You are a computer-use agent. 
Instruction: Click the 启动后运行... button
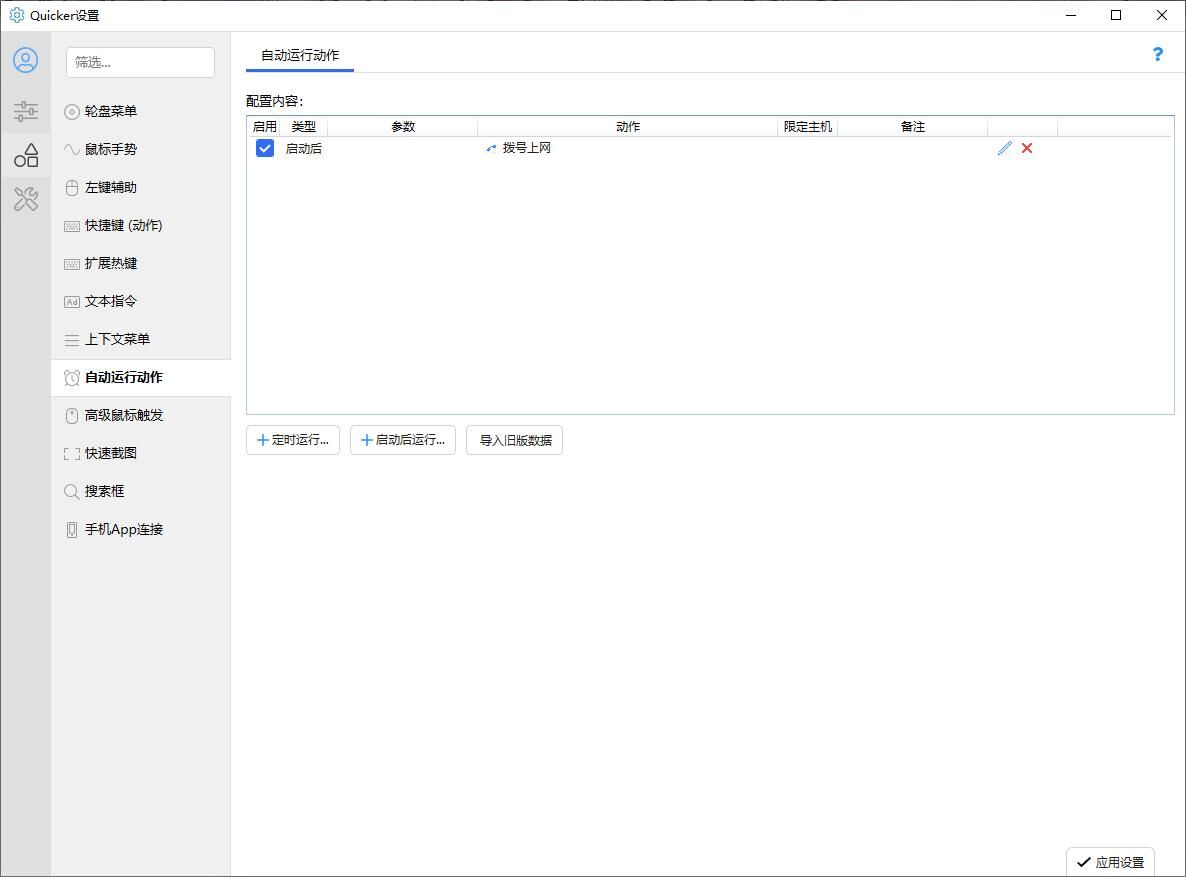coord(403,440)
